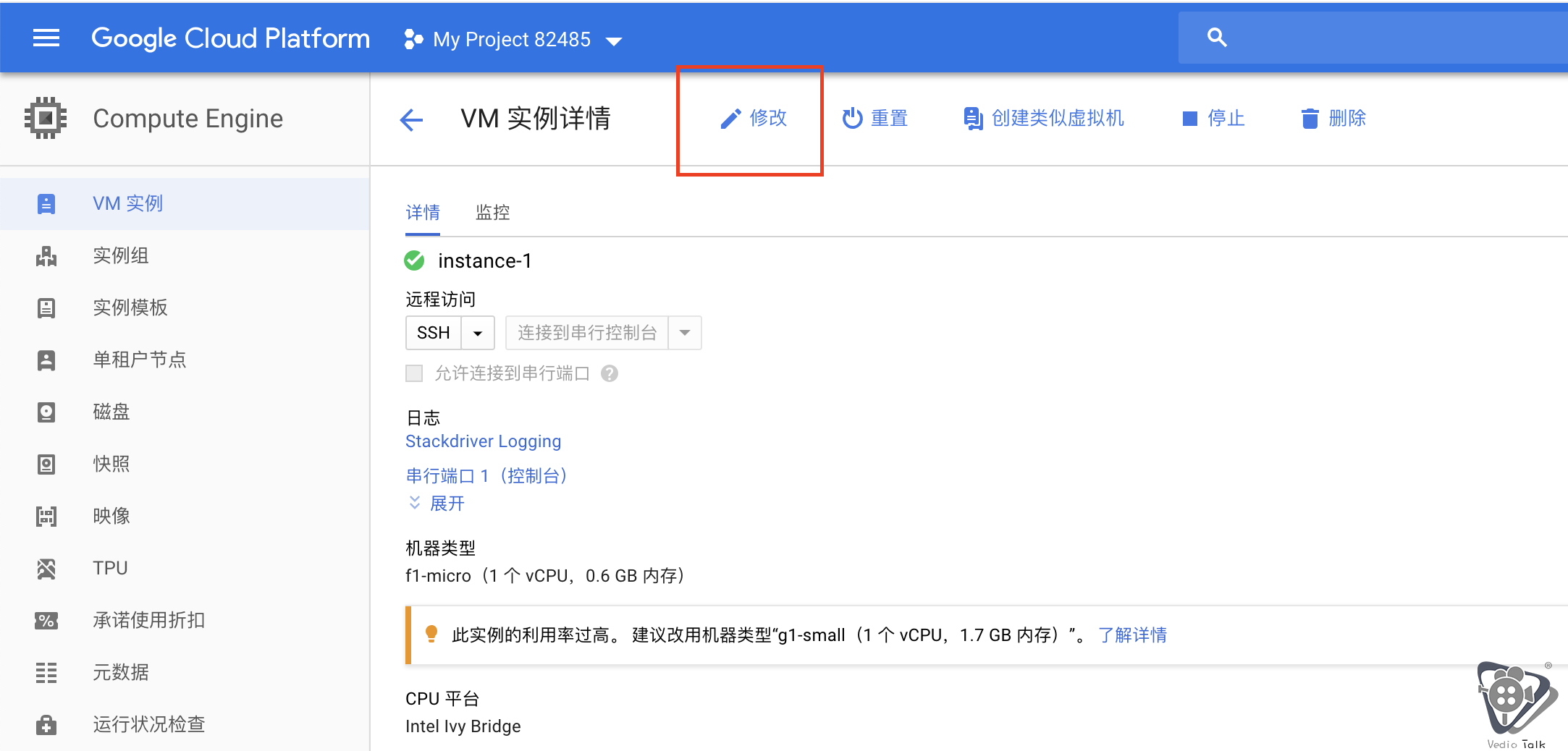The image size is (1568, 751).
Task: Open 单租户节点 in sidebar
Action: click(185, 360)
